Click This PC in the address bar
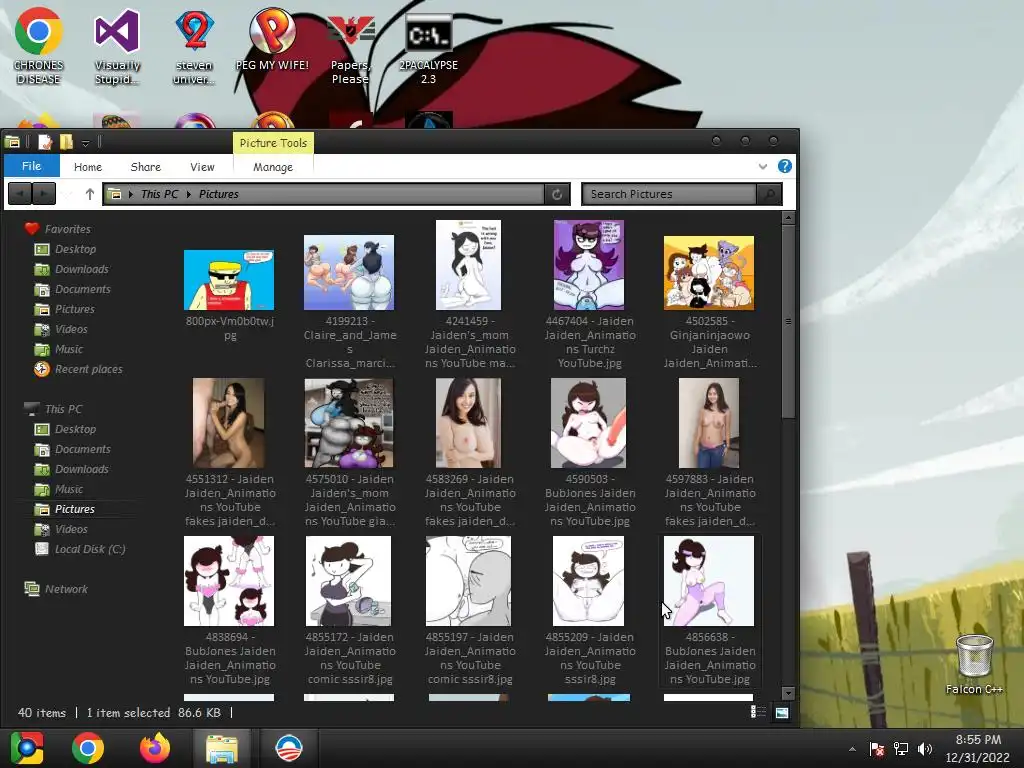Screen dimensions: 1024x768 (159, 194)
